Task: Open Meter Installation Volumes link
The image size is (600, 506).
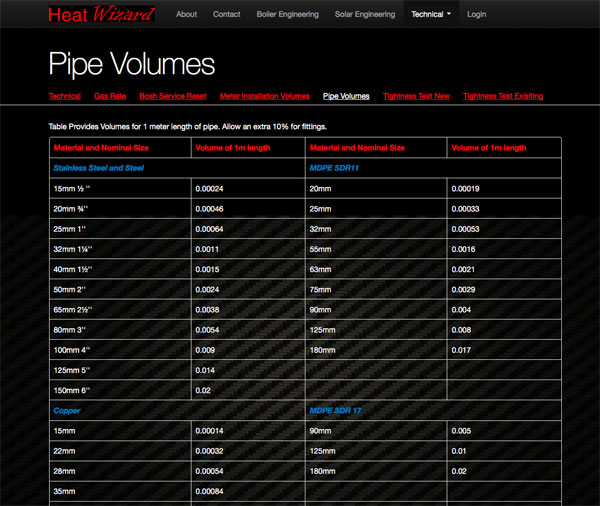Action: (264, 96)
